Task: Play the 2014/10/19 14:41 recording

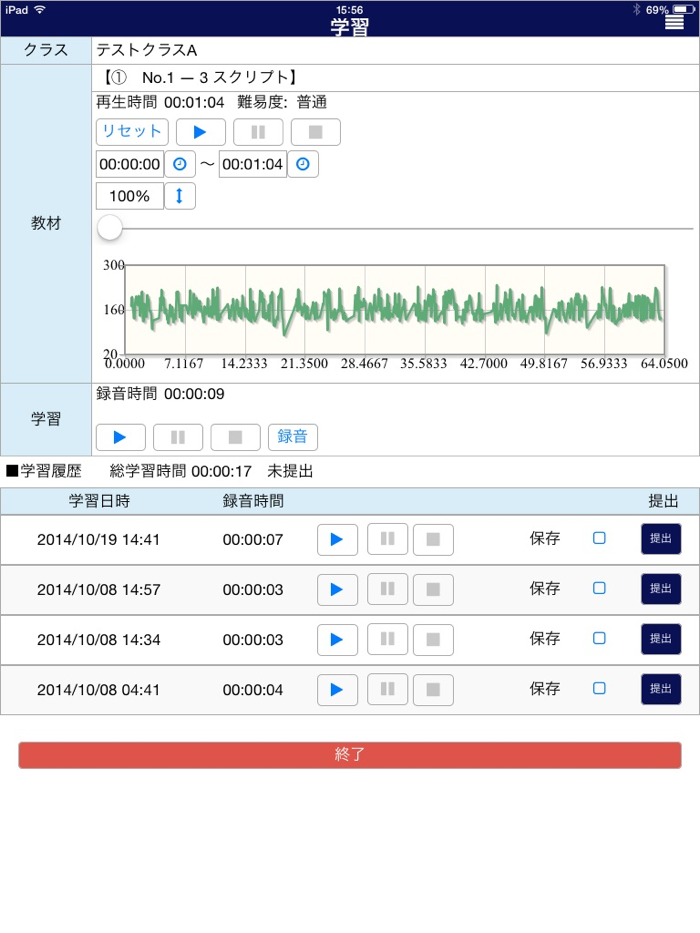Action: (337, 540)
